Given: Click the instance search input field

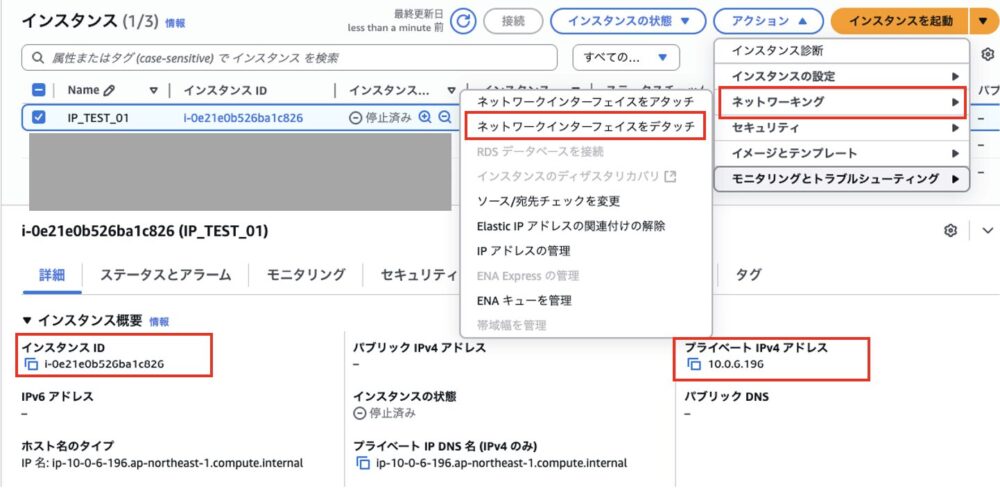Looking at the screenshot, I should (290, 57).
